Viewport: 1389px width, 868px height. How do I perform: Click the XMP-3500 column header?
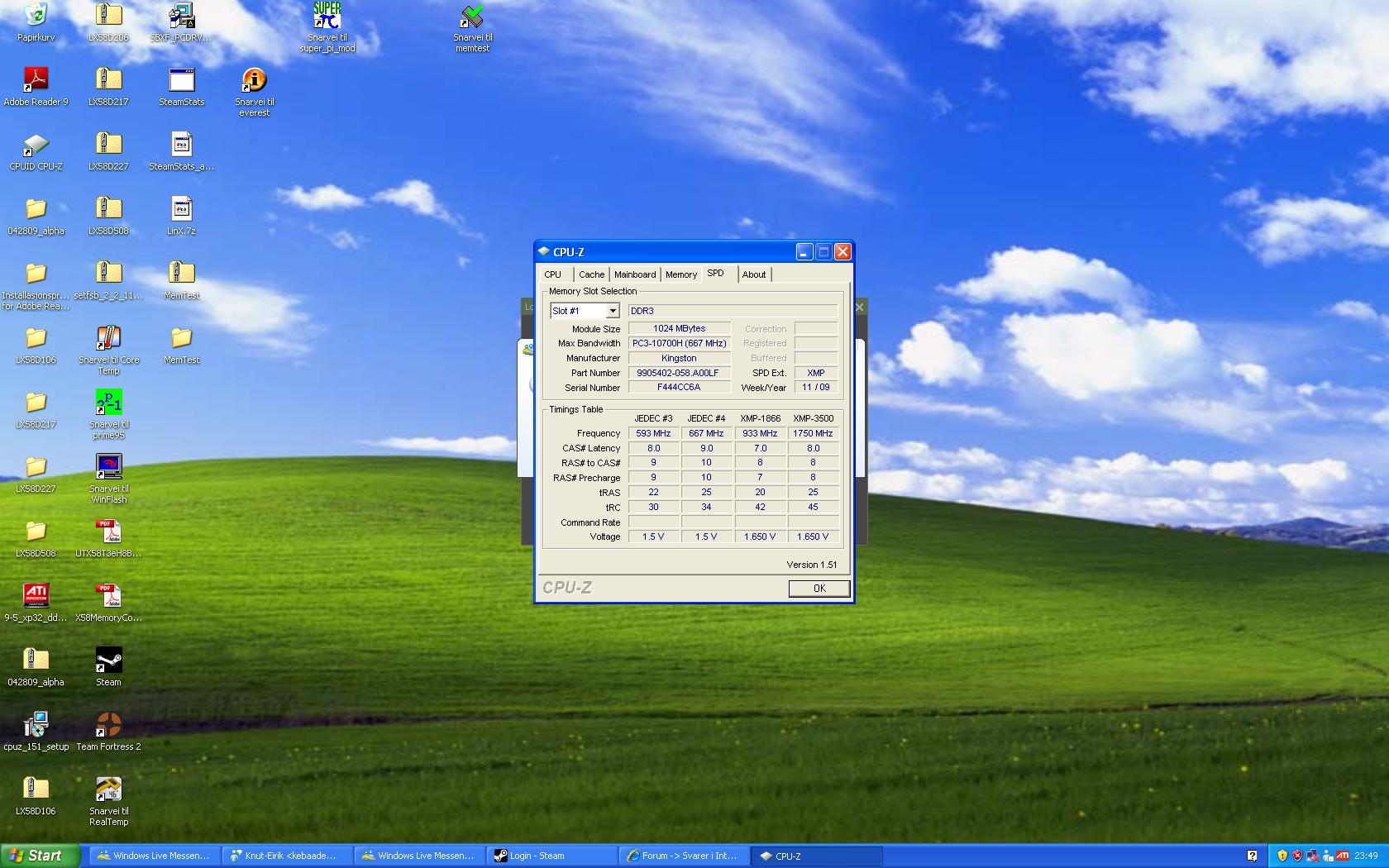click(814, 418)
